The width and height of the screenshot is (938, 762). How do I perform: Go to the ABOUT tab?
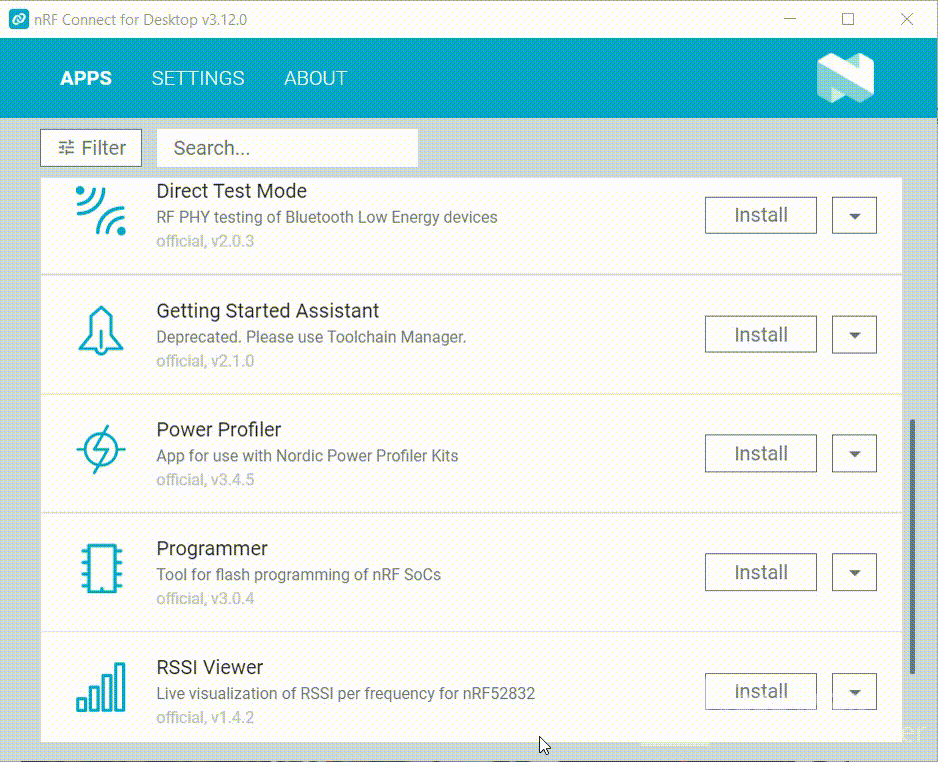point(315,78)
